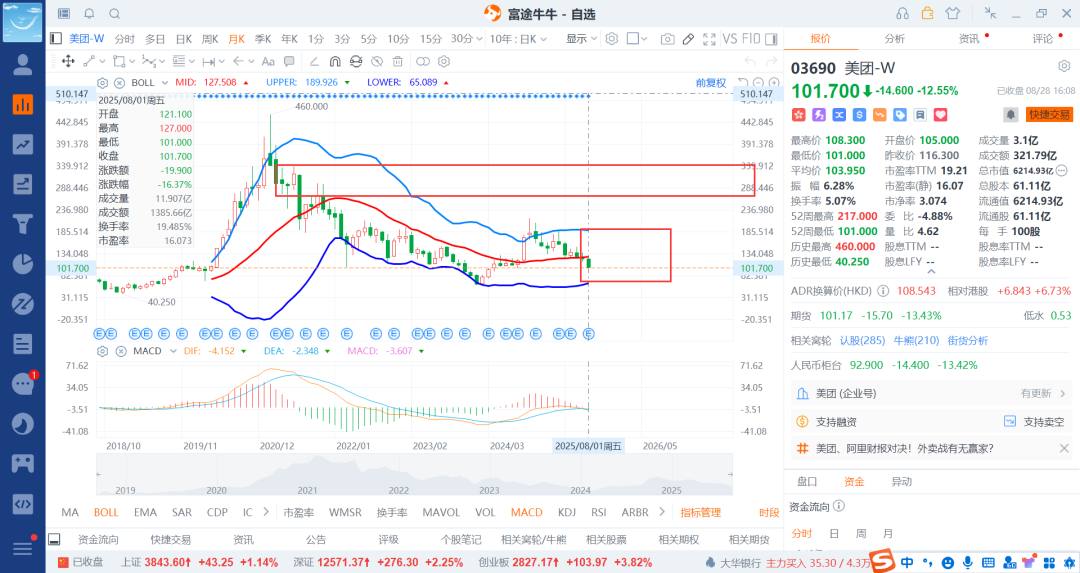Open stock settings gear beside 美团-W

(1064, 66)
